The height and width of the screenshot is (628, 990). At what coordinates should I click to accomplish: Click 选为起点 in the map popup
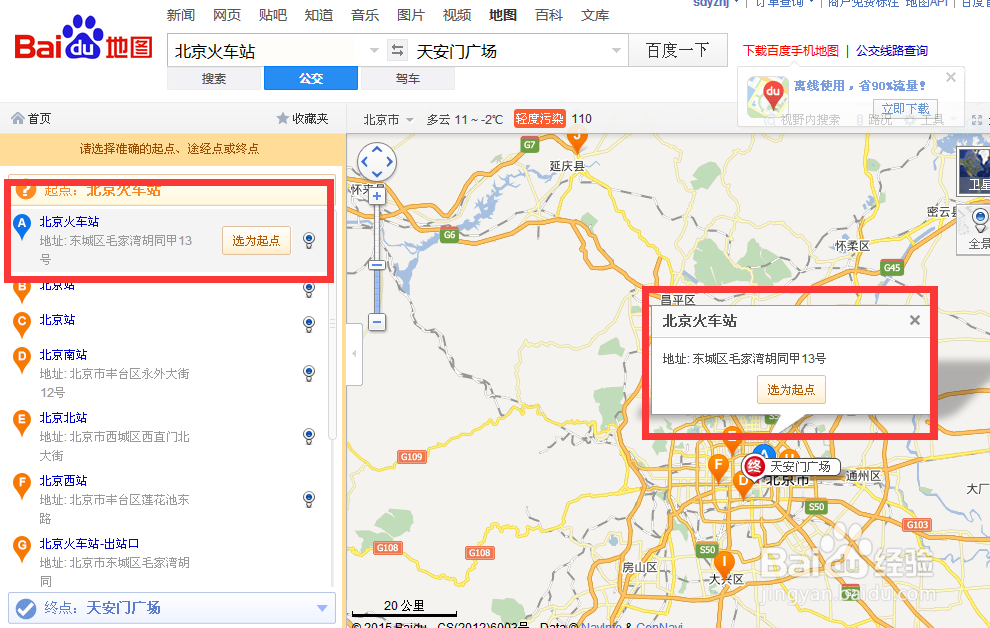click(x=791, y=389)
